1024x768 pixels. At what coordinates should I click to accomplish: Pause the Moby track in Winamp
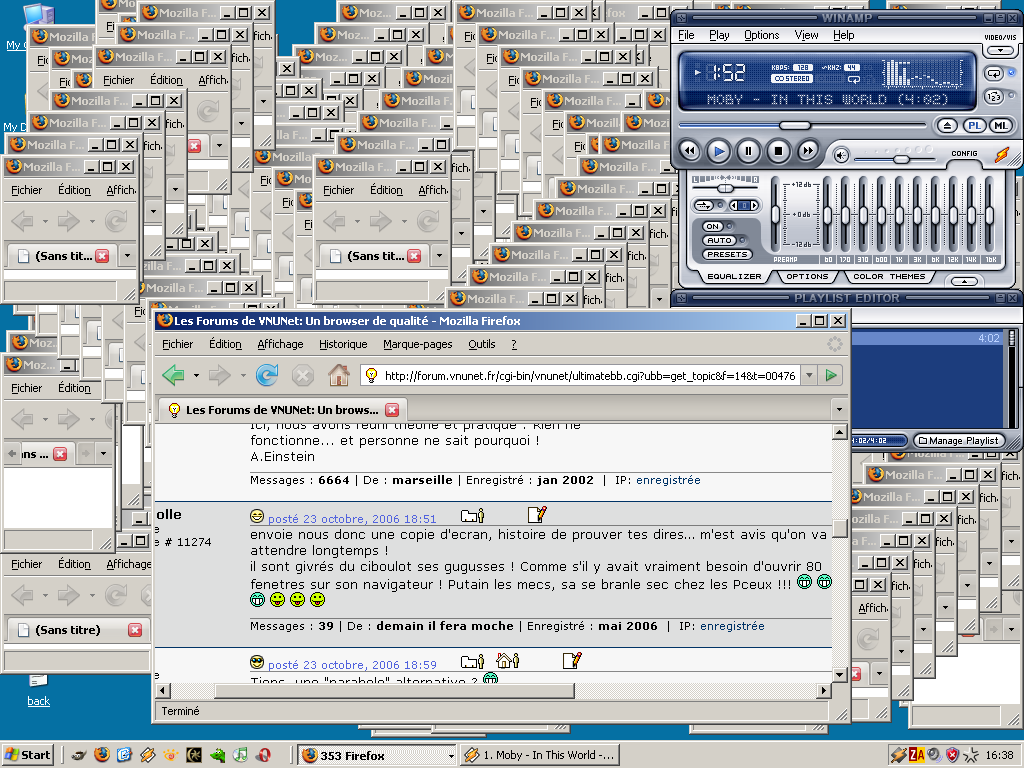(x=748, y=152)
